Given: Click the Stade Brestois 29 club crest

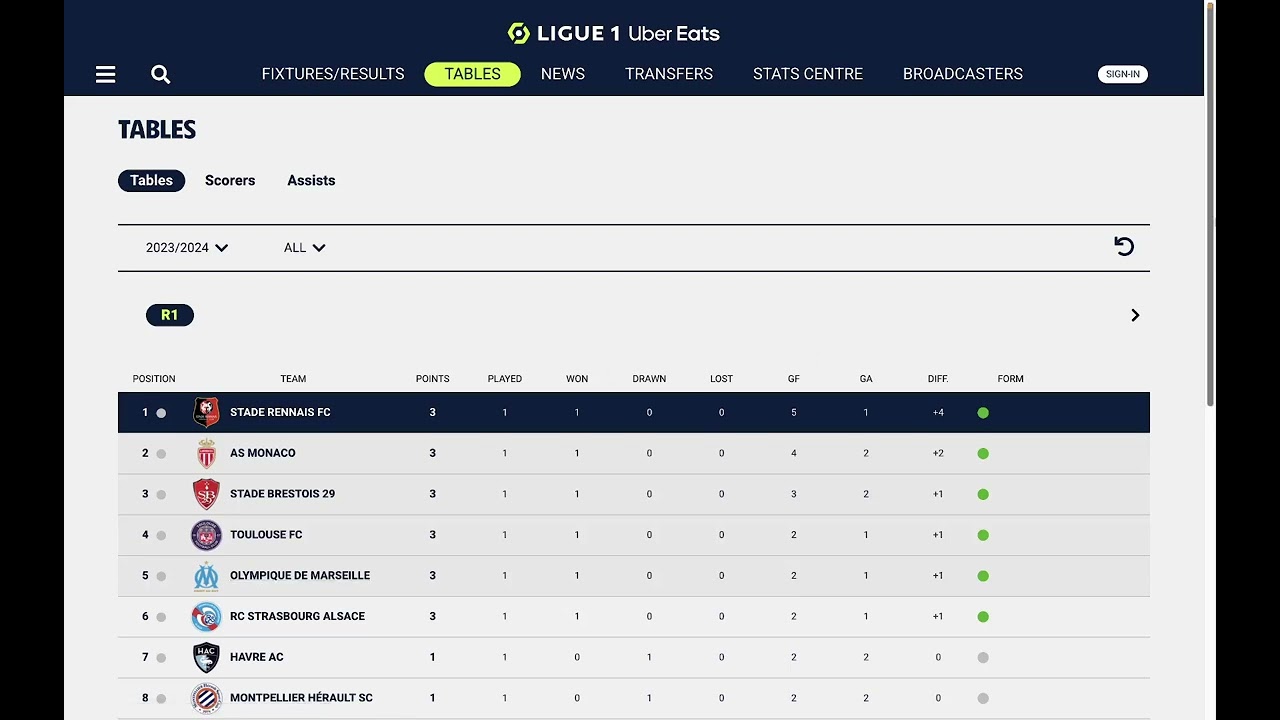Looking at the screenshot, I should (x=206, y=494).
